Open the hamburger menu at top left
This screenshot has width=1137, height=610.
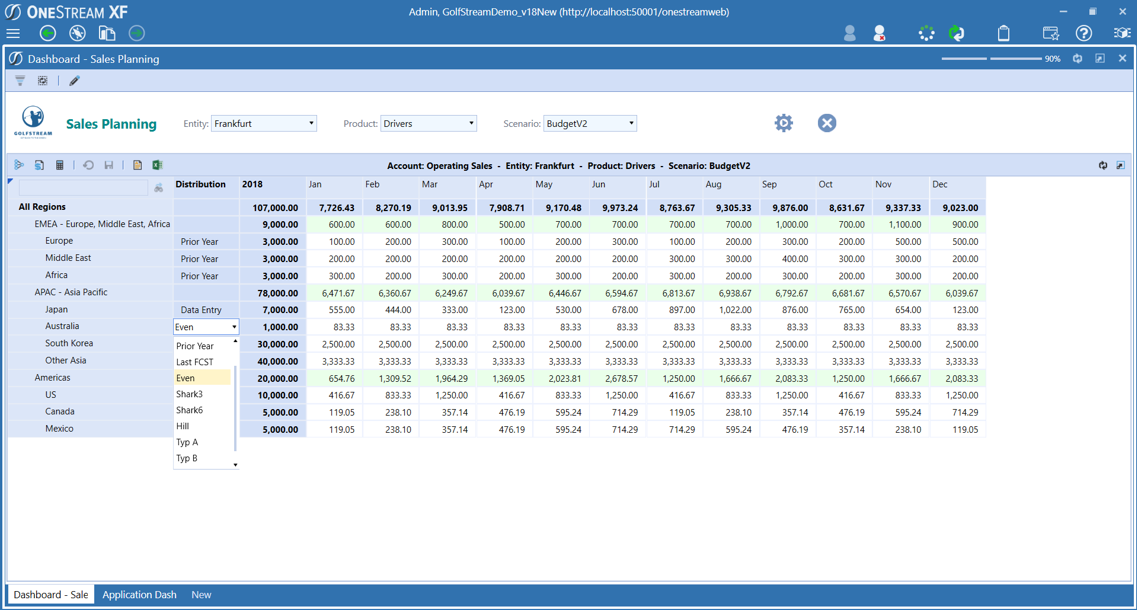pos(13,33)
